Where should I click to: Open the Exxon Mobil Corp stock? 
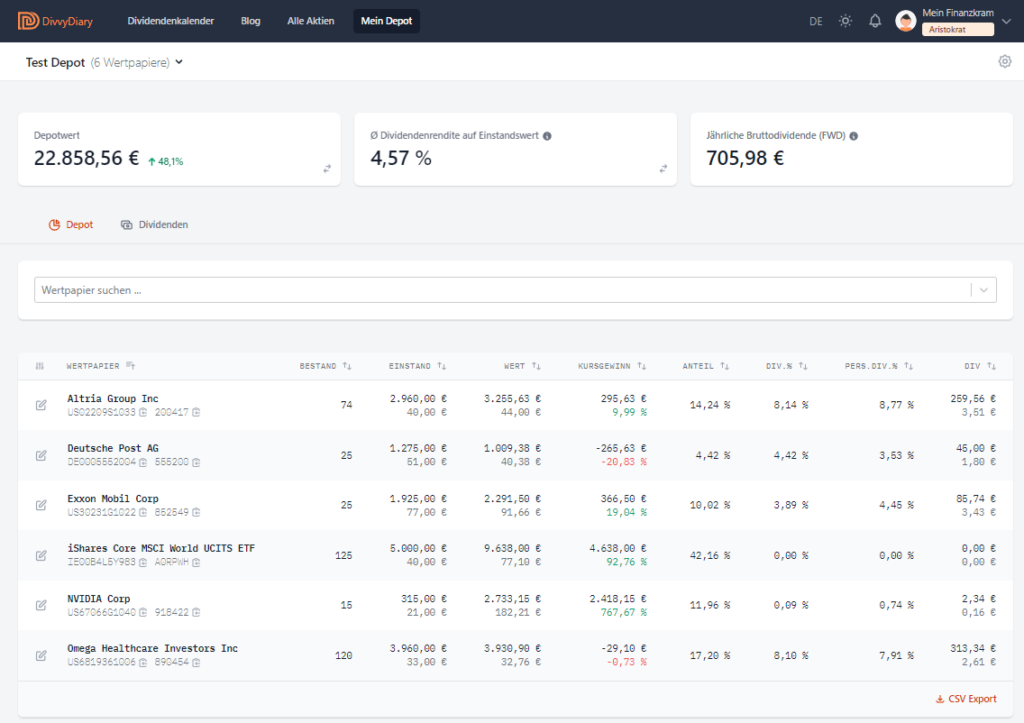(x=112, y=498)
